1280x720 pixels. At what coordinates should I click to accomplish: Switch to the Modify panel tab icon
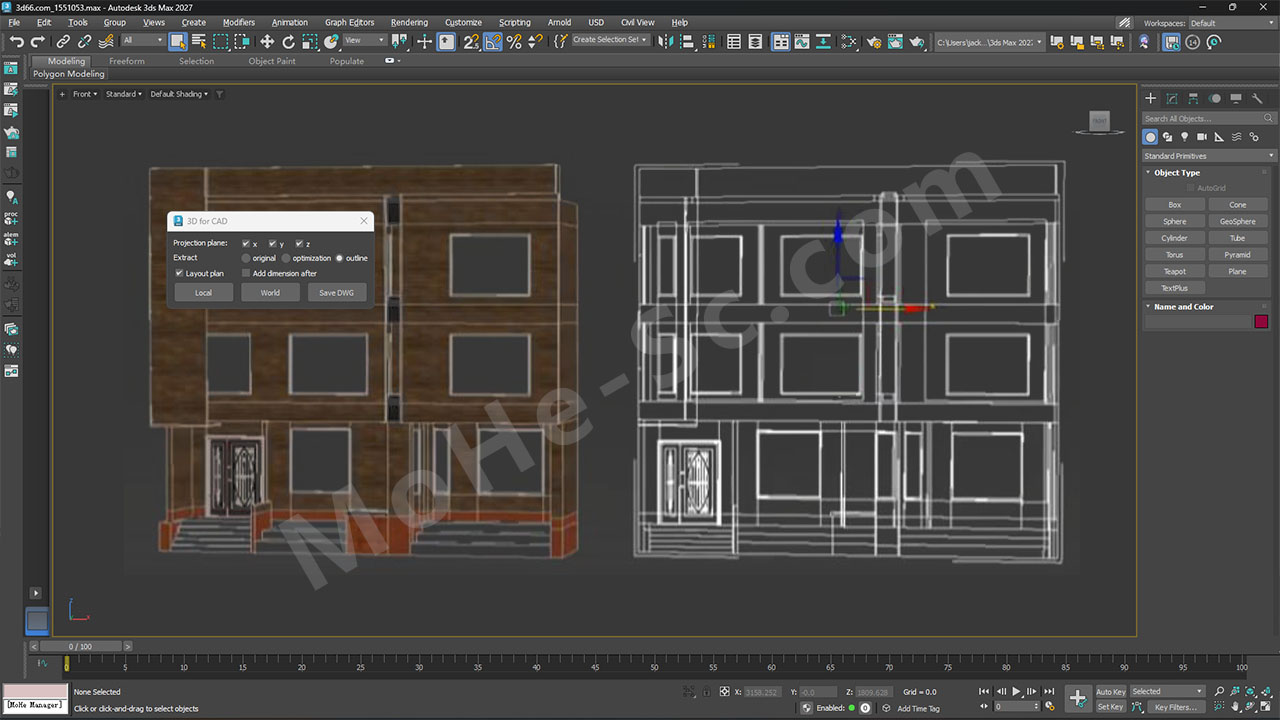pos(1172,98)
